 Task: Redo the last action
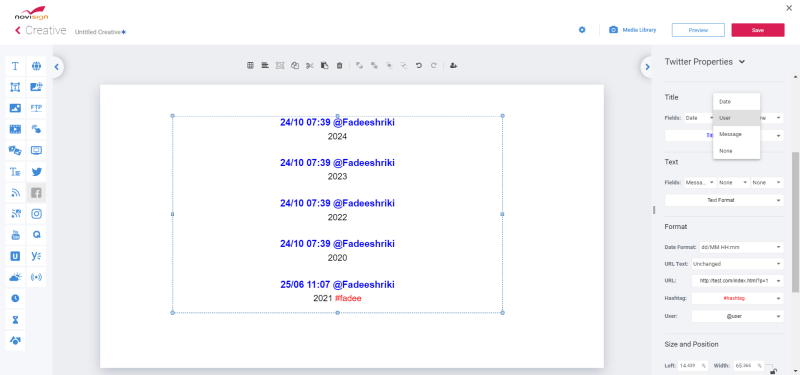pos(434,65)
